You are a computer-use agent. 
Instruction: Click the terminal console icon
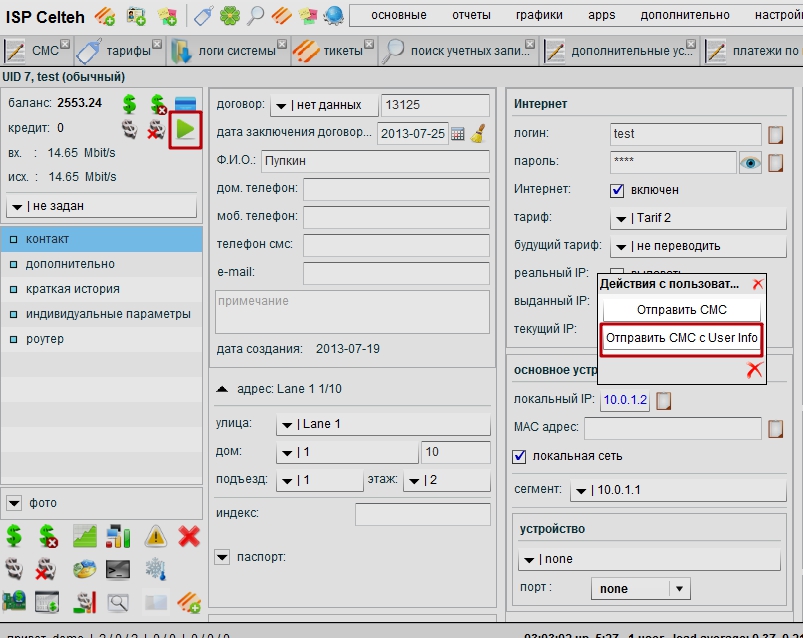pyautogui.click(x=119, y=570)
